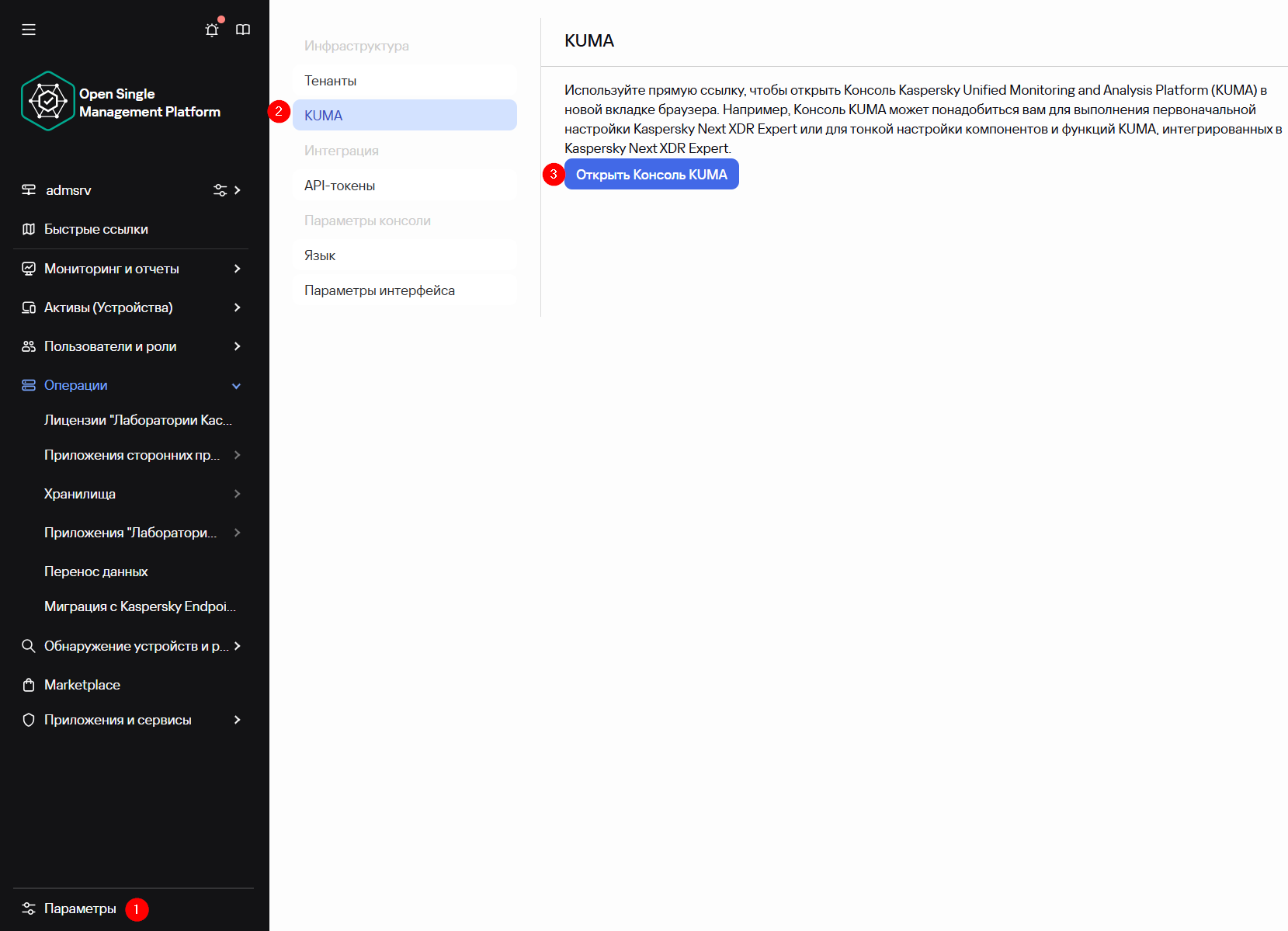
Task: Expand the Хранилища submenu
Action: point(237,494)
